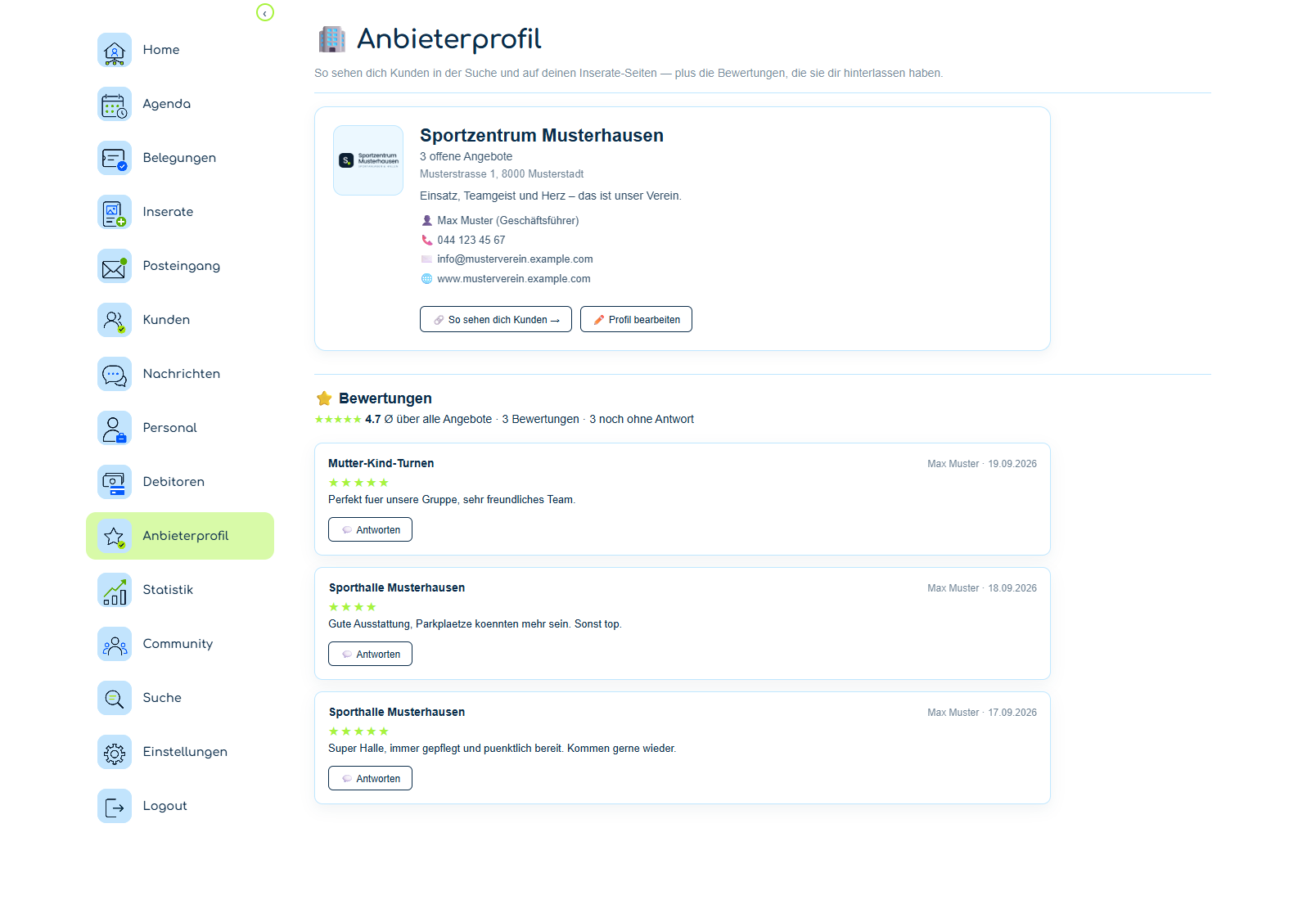
Task: Open the website www.musterverein.example.com
Action: click(514, 279)
